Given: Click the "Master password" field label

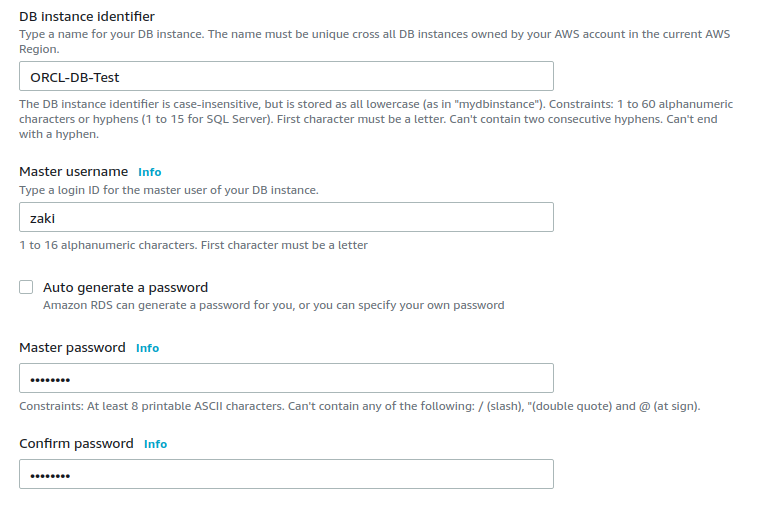Looking at the screenshot, I should 72,348.
